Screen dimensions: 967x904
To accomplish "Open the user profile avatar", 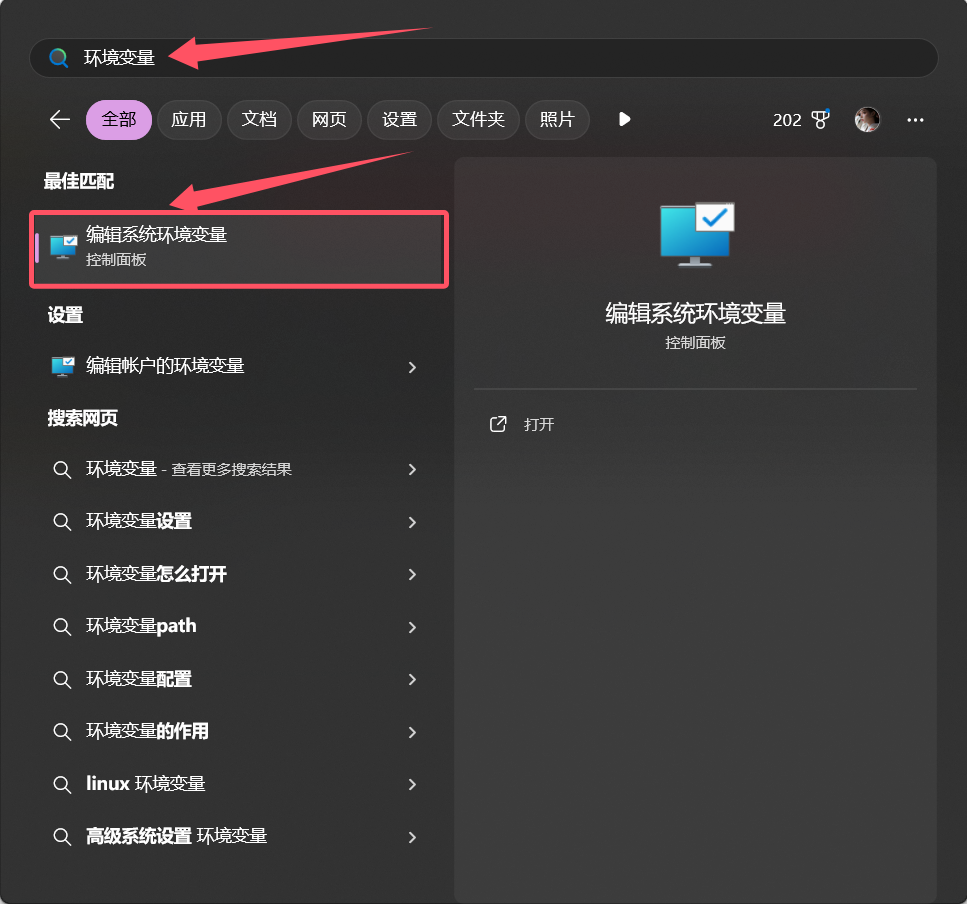I will [x=867, y=120].
